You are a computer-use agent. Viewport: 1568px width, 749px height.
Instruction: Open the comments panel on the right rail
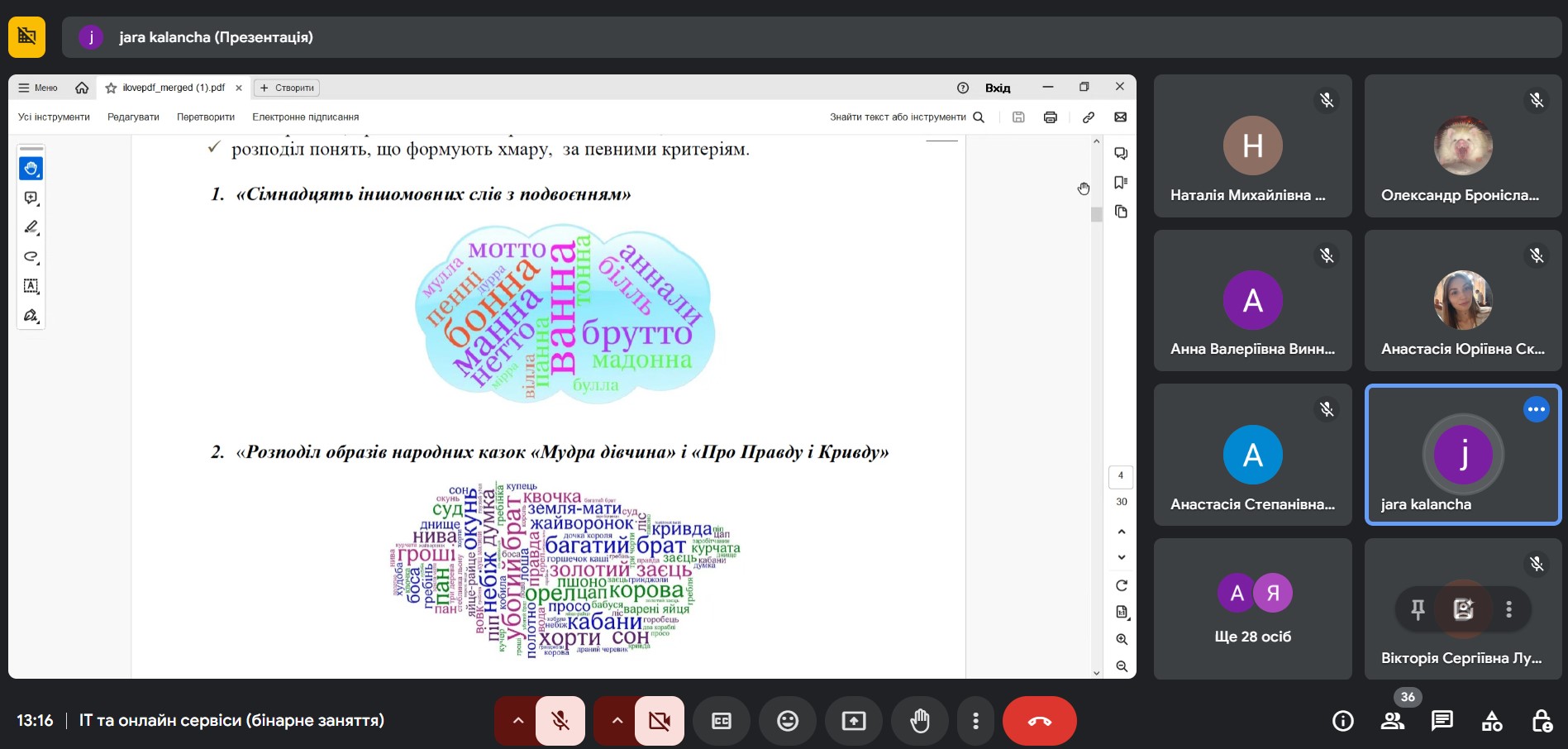(x=1121, y=154)
